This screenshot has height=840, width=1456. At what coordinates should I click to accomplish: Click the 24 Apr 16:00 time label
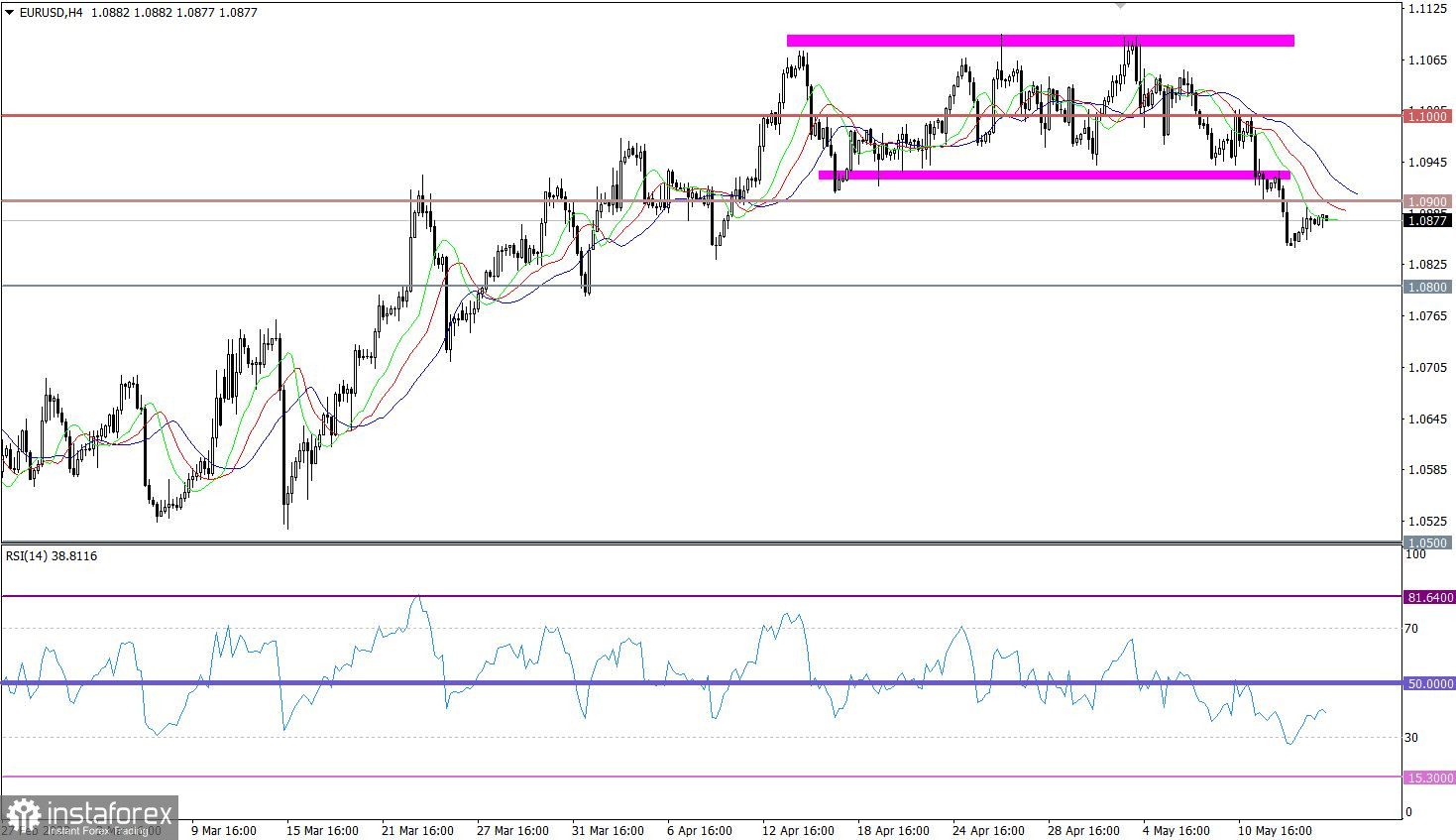(x=989, y=830)
